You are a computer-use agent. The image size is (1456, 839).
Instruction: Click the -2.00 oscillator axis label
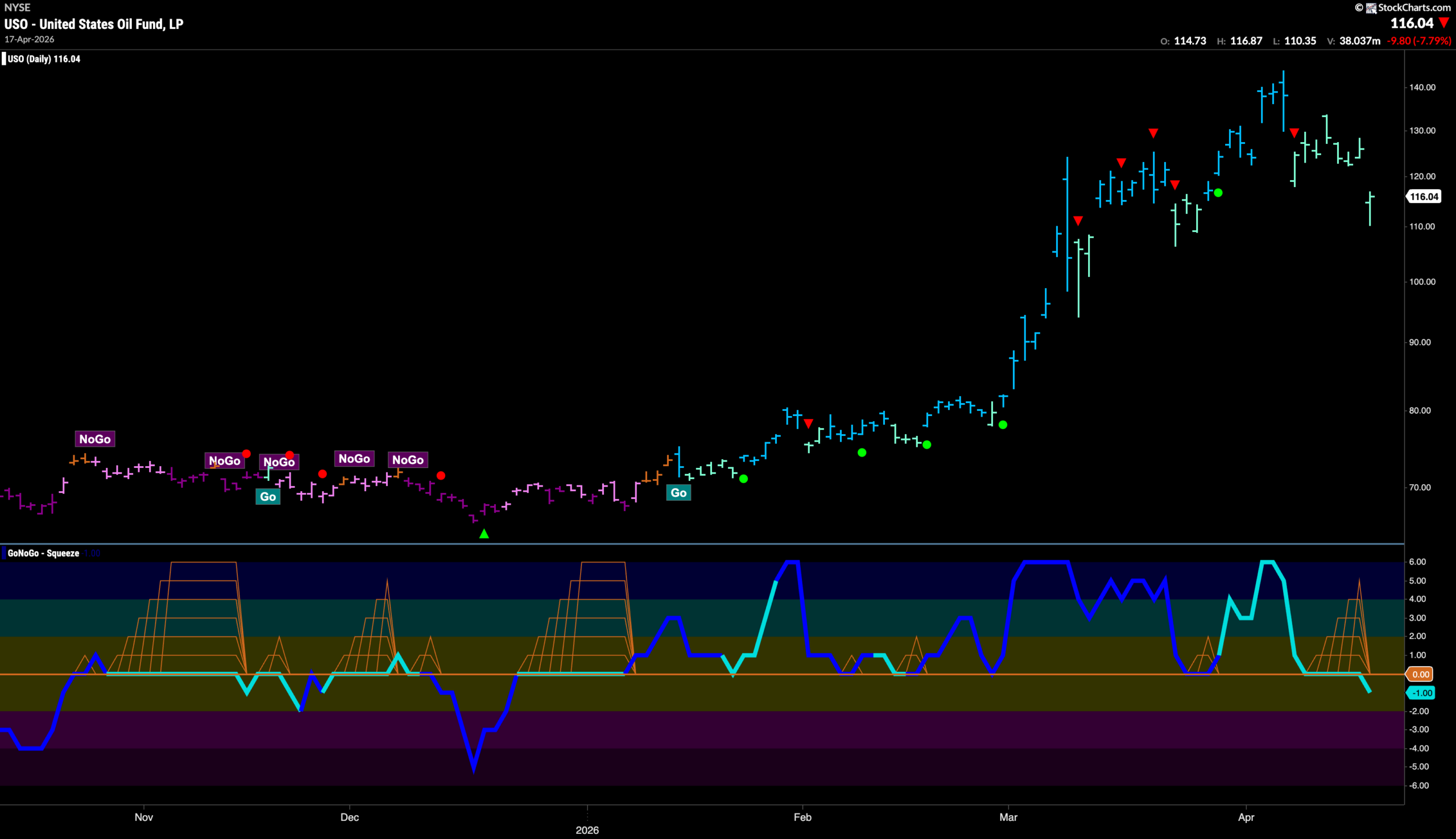(x=1418, y=711)
